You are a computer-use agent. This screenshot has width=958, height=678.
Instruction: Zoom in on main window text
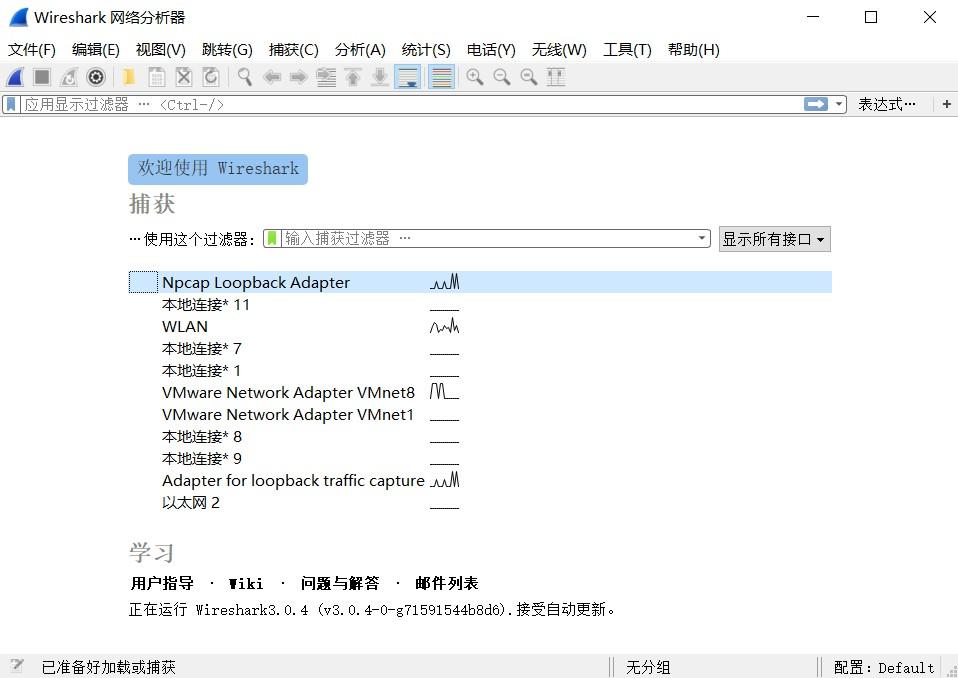coord(475,77)
